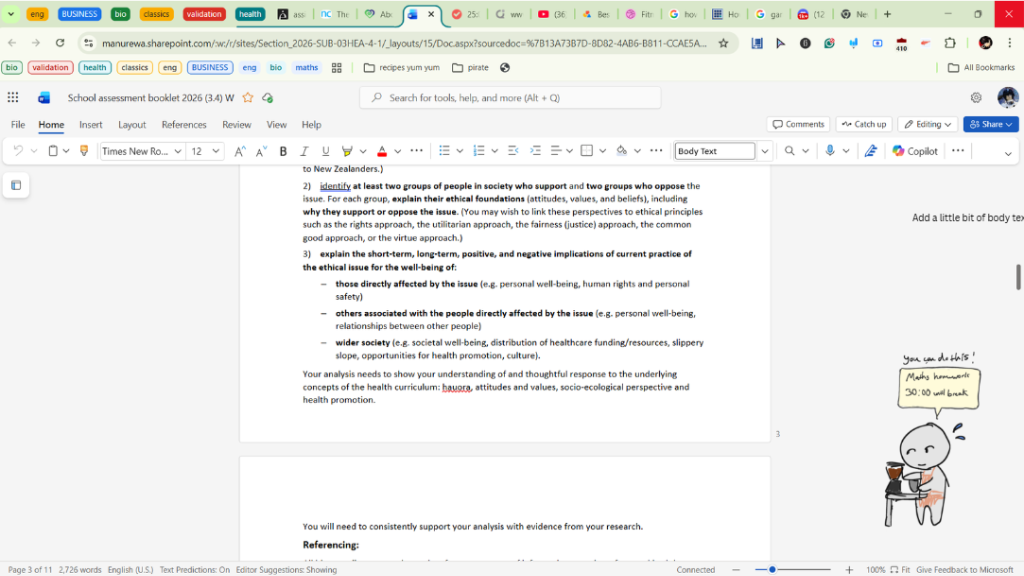This screenshot has width=1024, height=576.
Task: Open the font size dropdown
Action: pos(216,151)
